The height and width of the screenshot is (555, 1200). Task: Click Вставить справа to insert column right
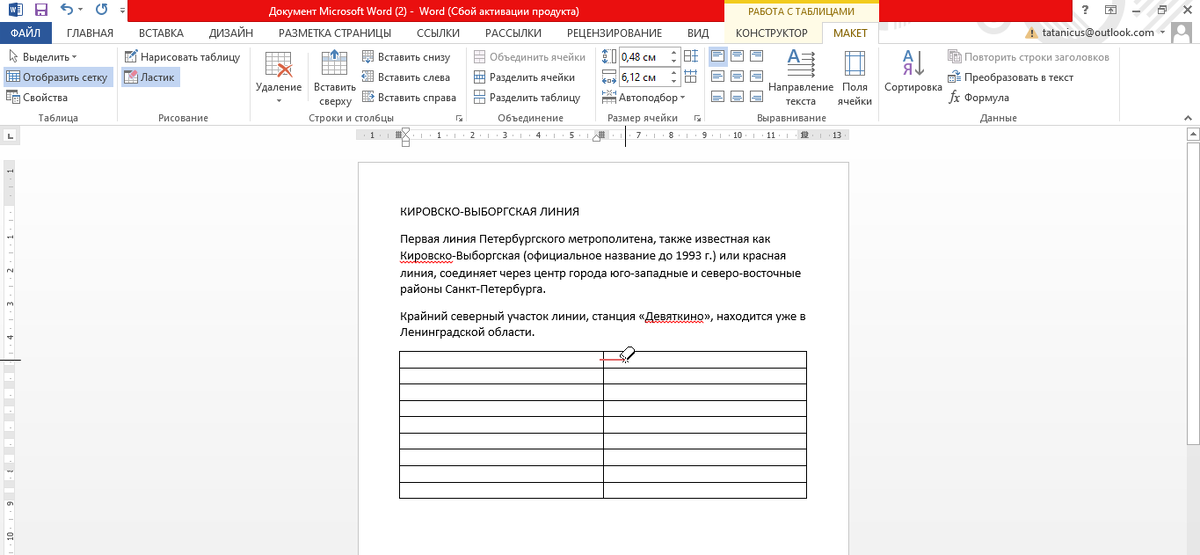(409, 98)
